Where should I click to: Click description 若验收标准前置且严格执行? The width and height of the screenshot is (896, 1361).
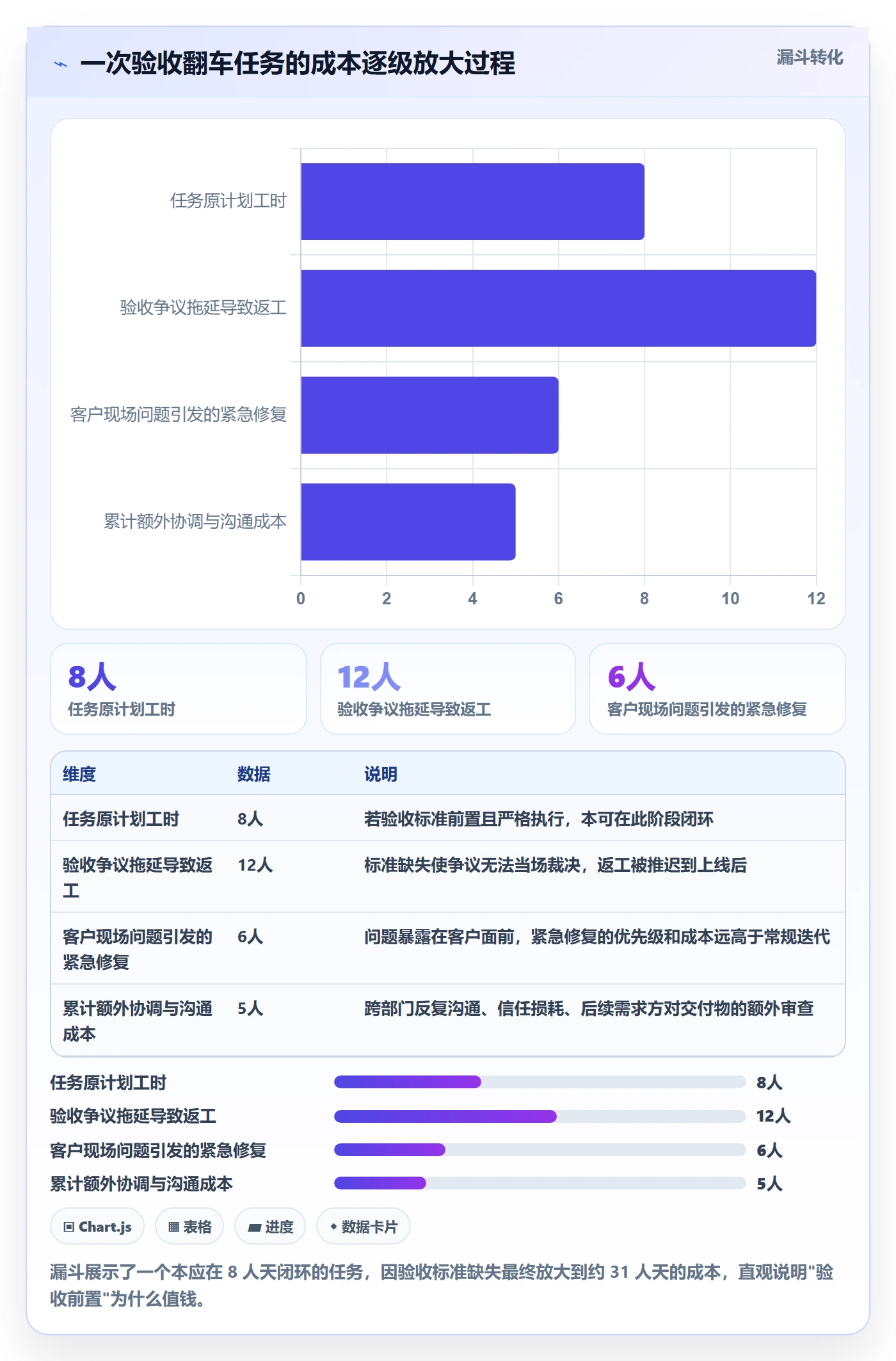point(539,819)
